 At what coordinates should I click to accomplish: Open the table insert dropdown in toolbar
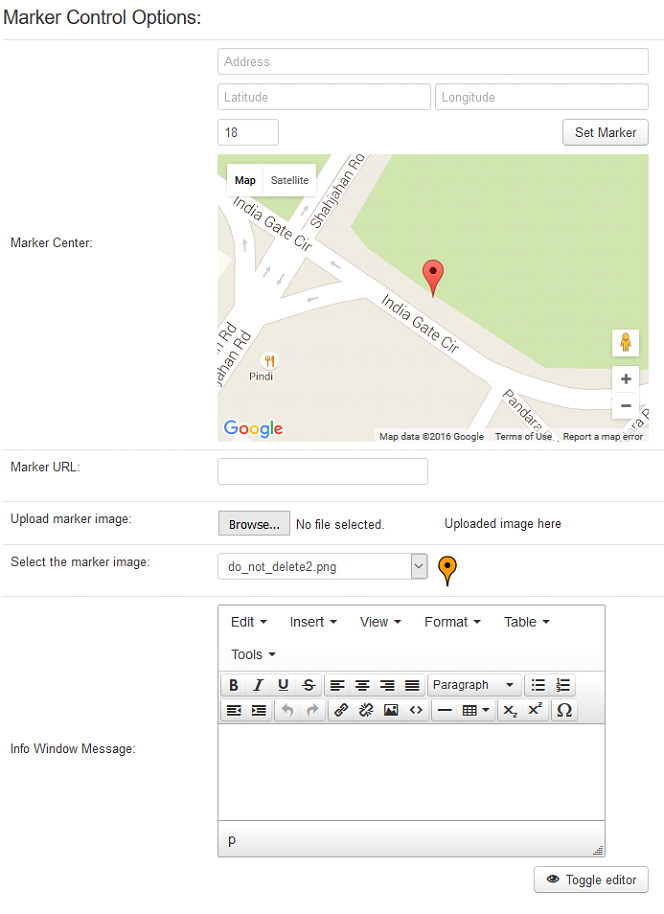[476, 710]
